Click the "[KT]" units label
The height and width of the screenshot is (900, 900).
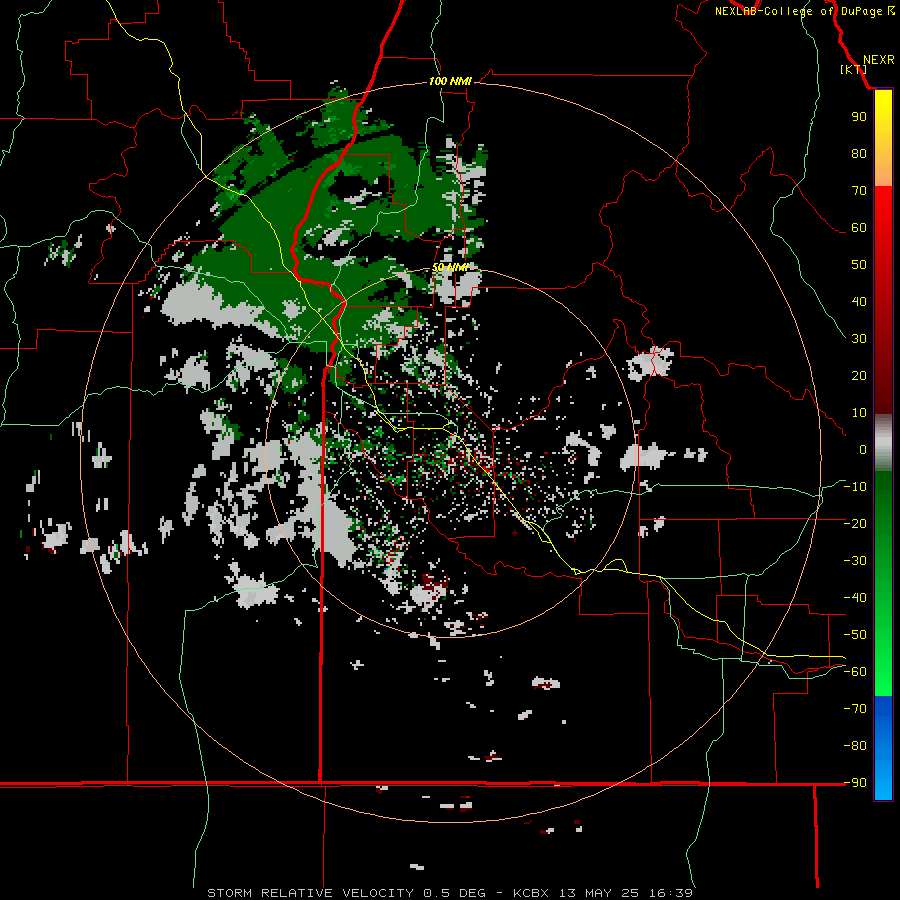[x=853, y=69]
